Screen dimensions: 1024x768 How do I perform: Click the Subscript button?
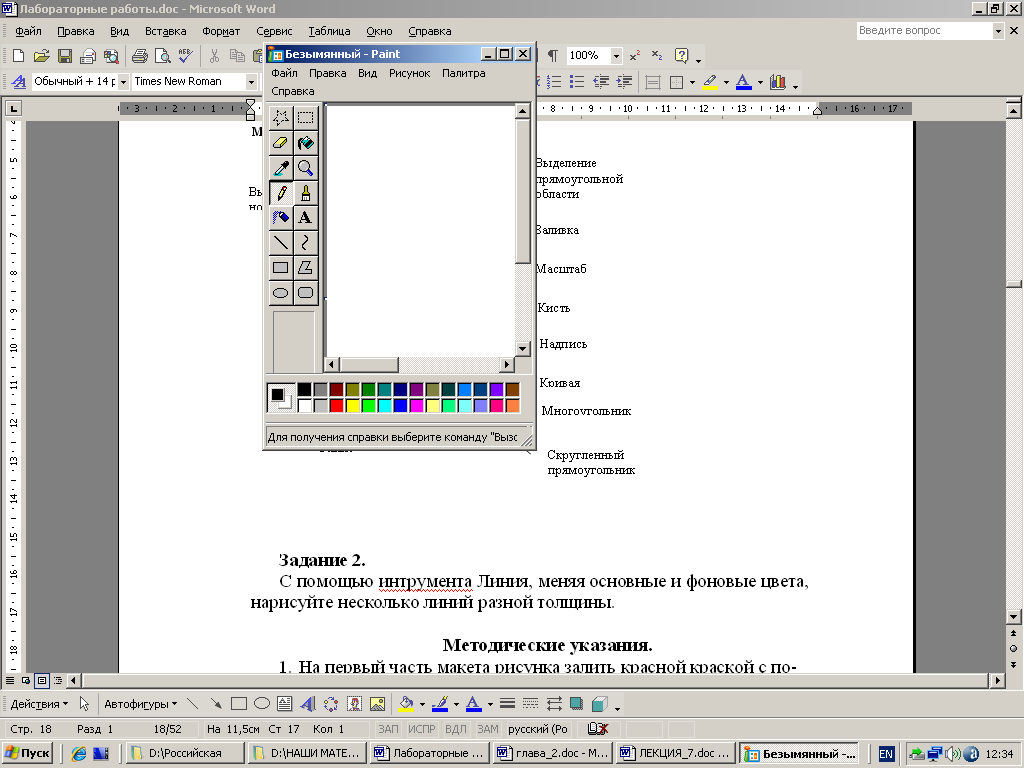pos(657,56)
